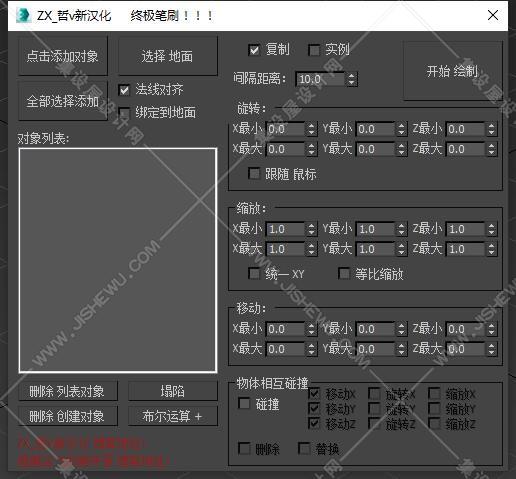This screenshot has width=516, height=479.
Task: Close the ZX brush dialog window
Action: 493,15
